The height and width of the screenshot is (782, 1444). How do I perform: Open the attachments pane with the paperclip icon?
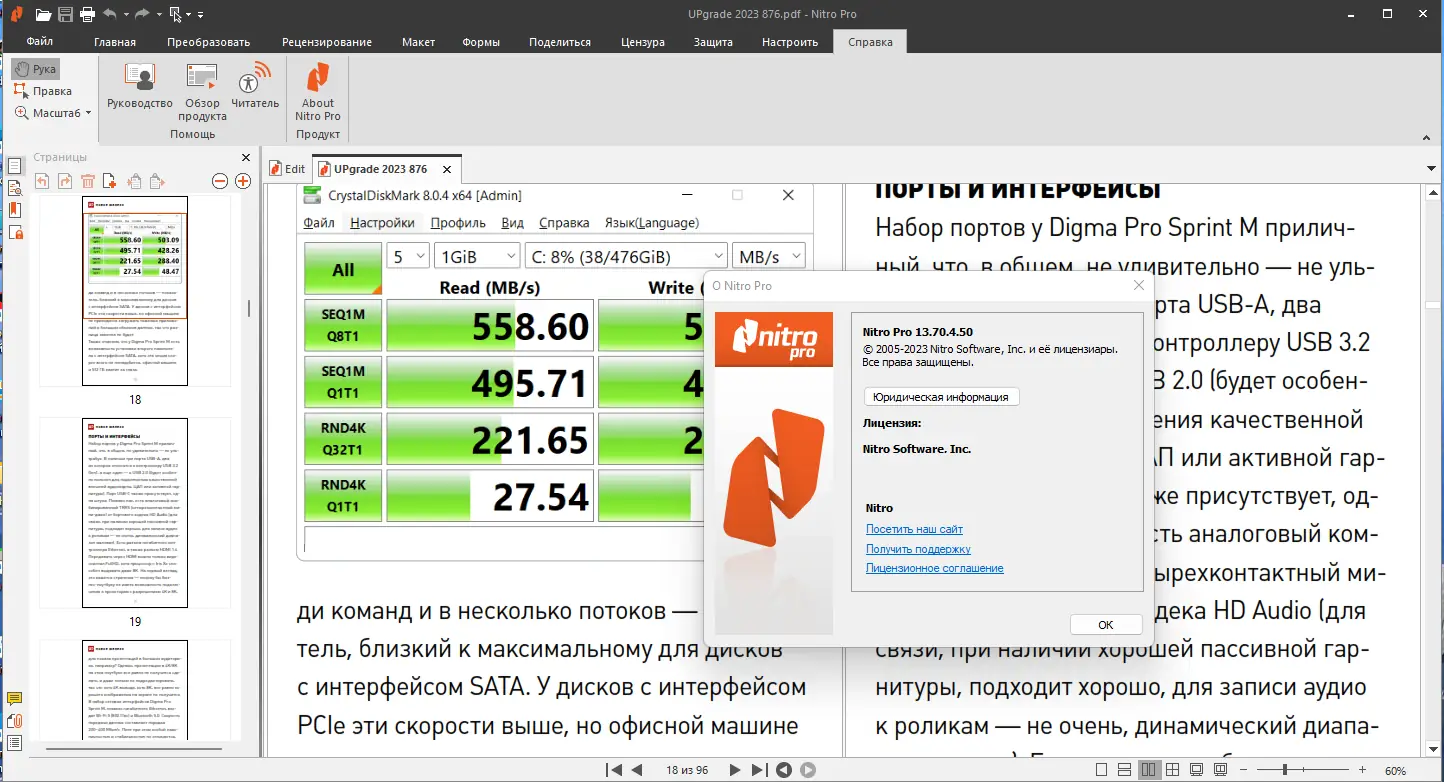(15, 720)
